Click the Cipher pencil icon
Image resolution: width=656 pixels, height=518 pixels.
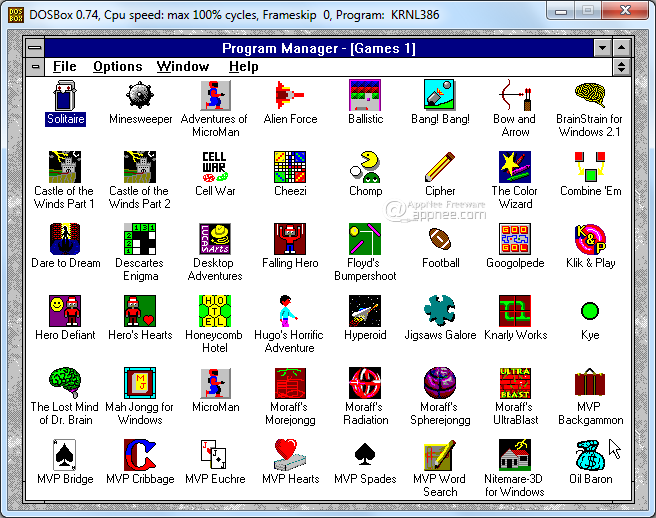[x=440, y=167]
